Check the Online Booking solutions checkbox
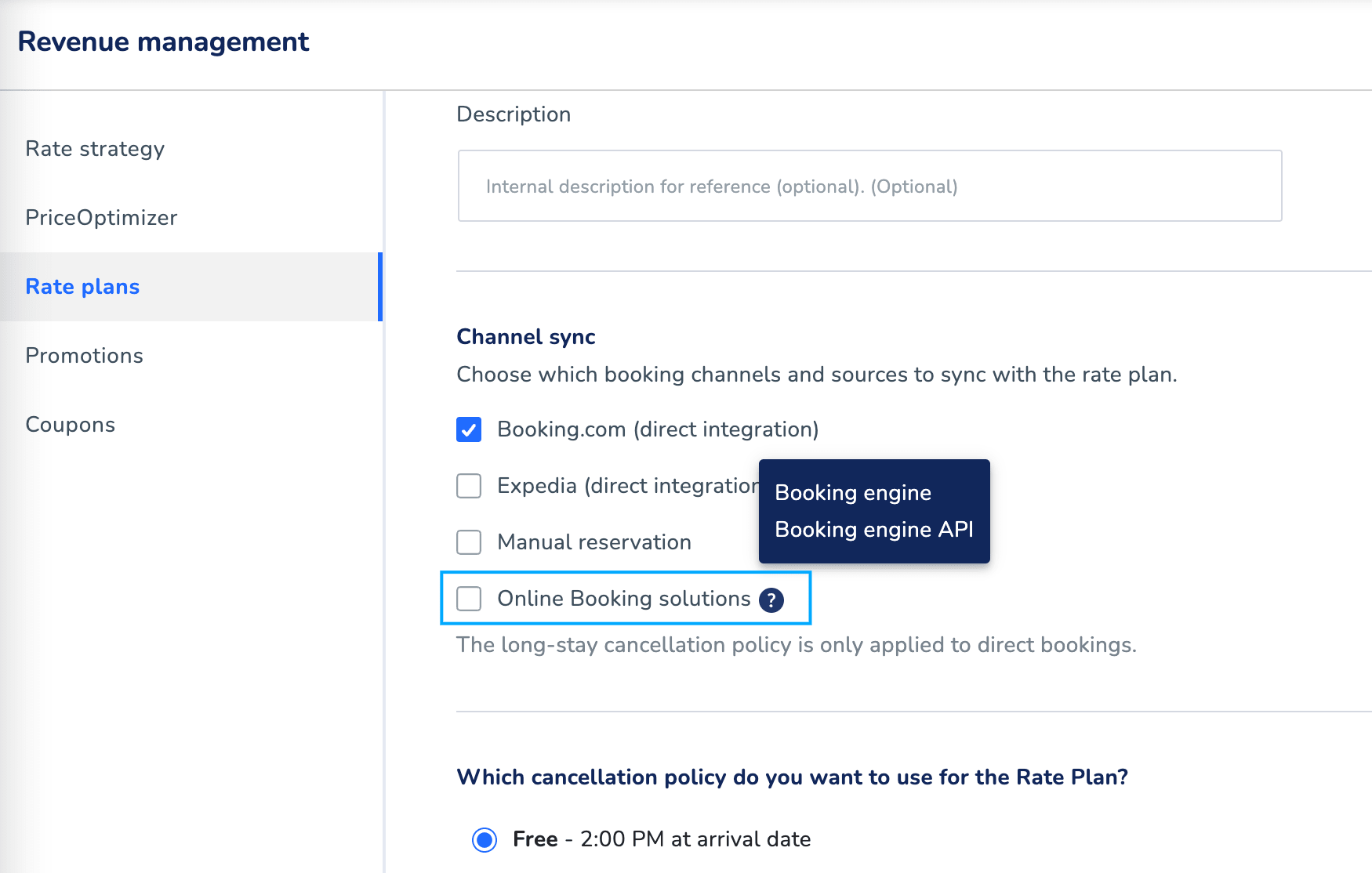The image size is (1372, 873). click(469, 599)
